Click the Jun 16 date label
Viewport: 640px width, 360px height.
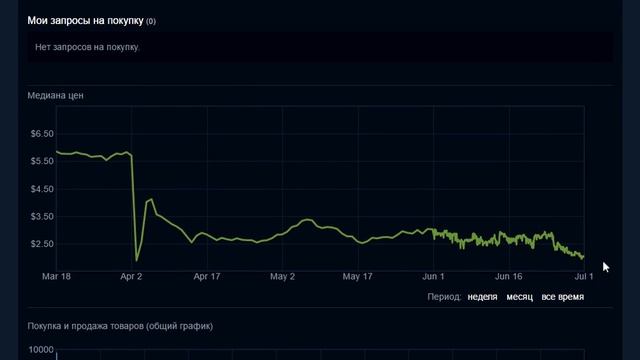(x=509, y=276)
